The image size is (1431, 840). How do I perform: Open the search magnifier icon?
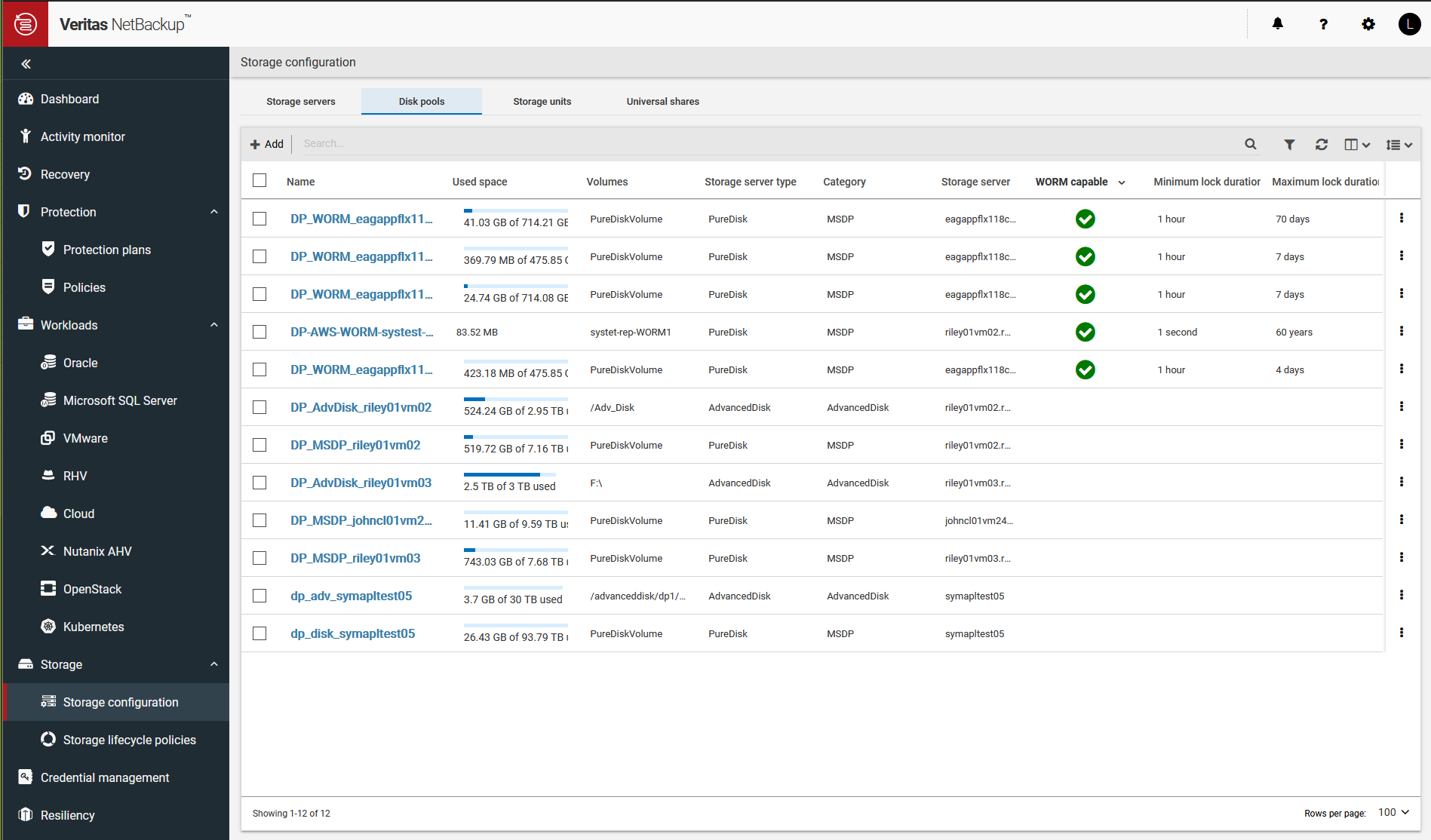pos(1251,144)
